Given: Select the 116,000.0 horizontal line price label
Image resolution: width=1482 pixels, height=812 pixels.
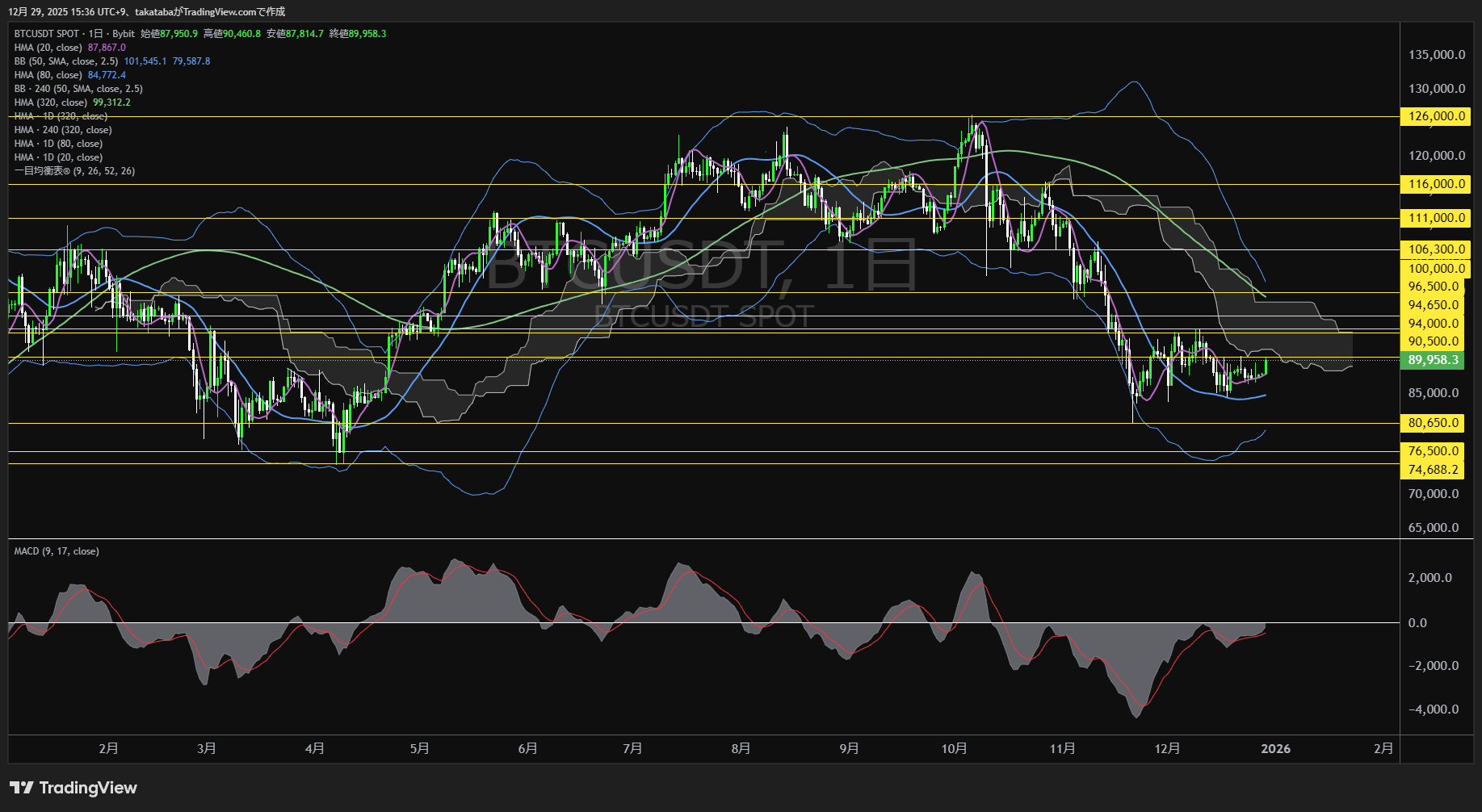Looking at the screenshot, I should [1435, 184].
